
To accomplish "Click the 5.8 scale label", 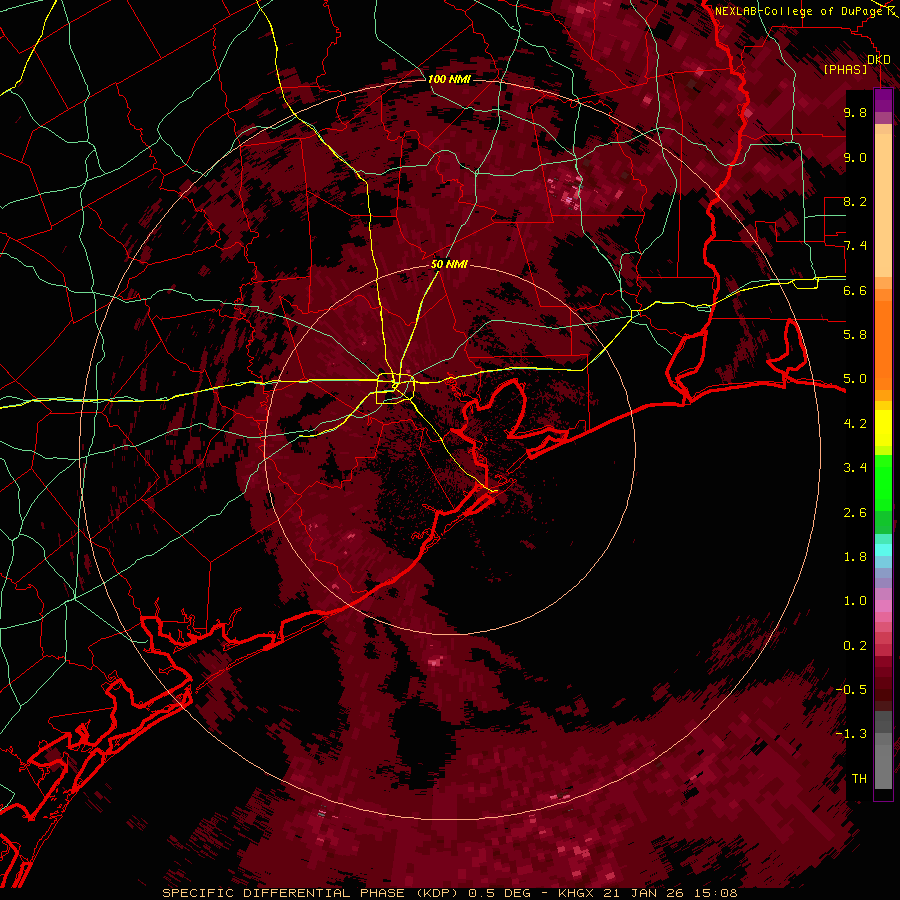I will (x=855, y=335).
